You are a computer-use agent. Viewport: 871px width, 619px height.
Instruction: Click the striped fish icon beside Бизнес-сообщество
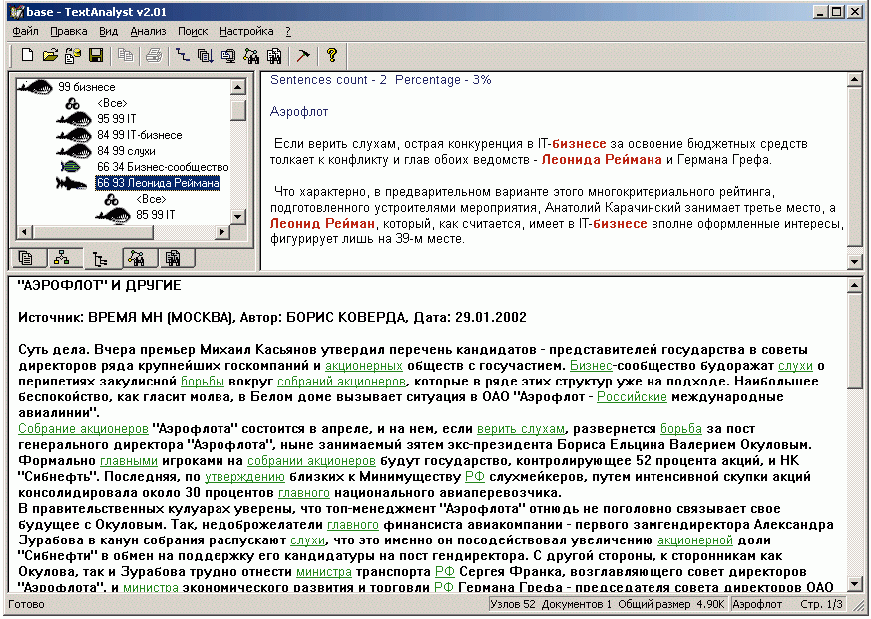(71, 167)
